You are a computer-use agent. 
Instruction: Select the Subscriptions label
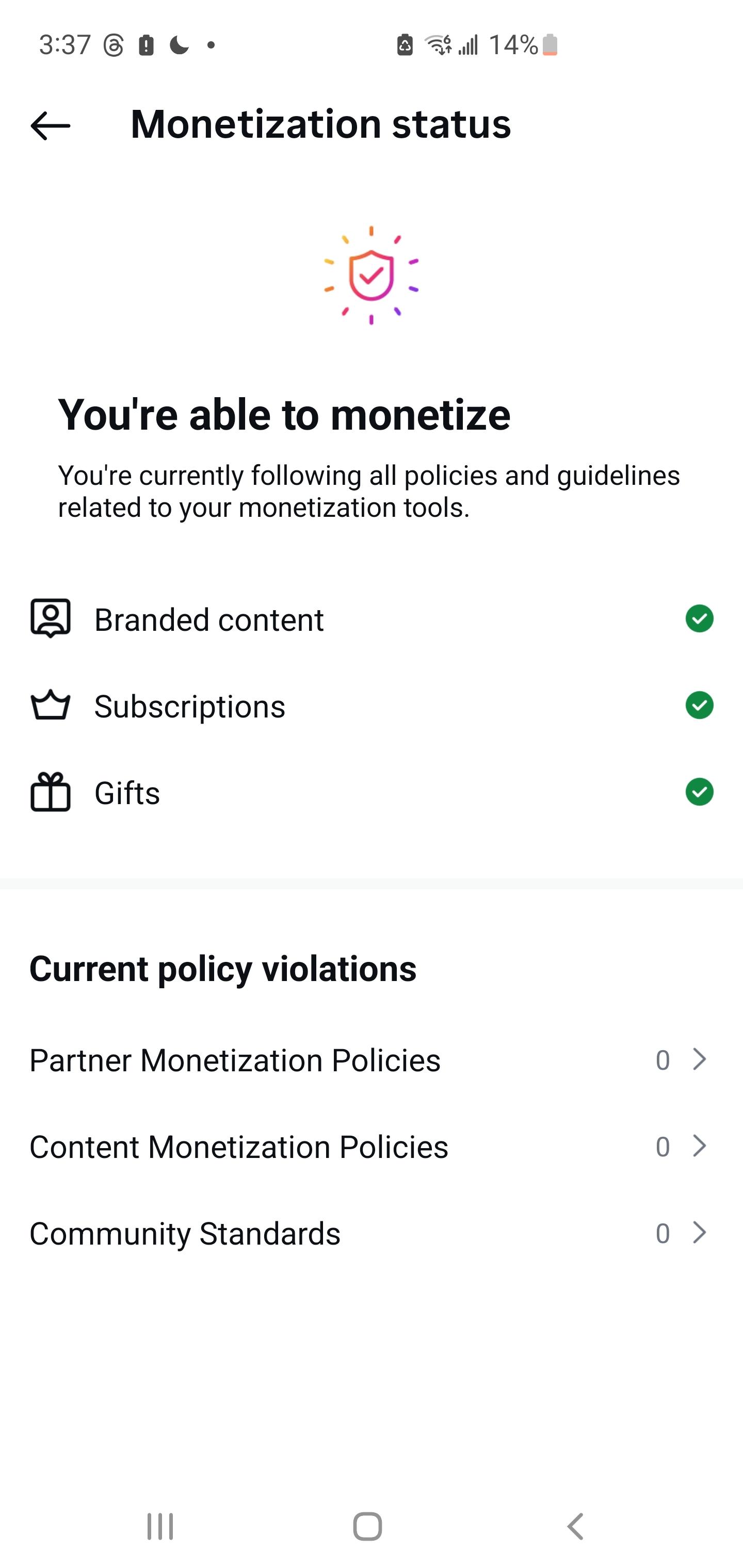pos(189,707)
